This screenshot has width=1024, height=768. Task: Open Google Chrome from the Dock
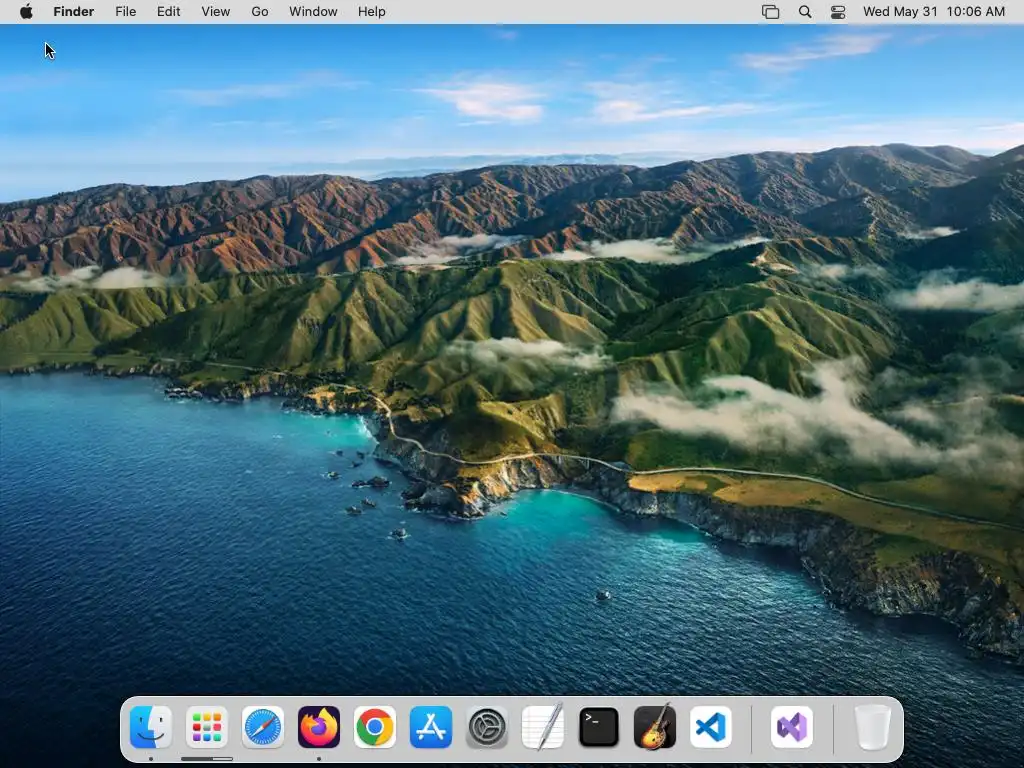point(375,727)
